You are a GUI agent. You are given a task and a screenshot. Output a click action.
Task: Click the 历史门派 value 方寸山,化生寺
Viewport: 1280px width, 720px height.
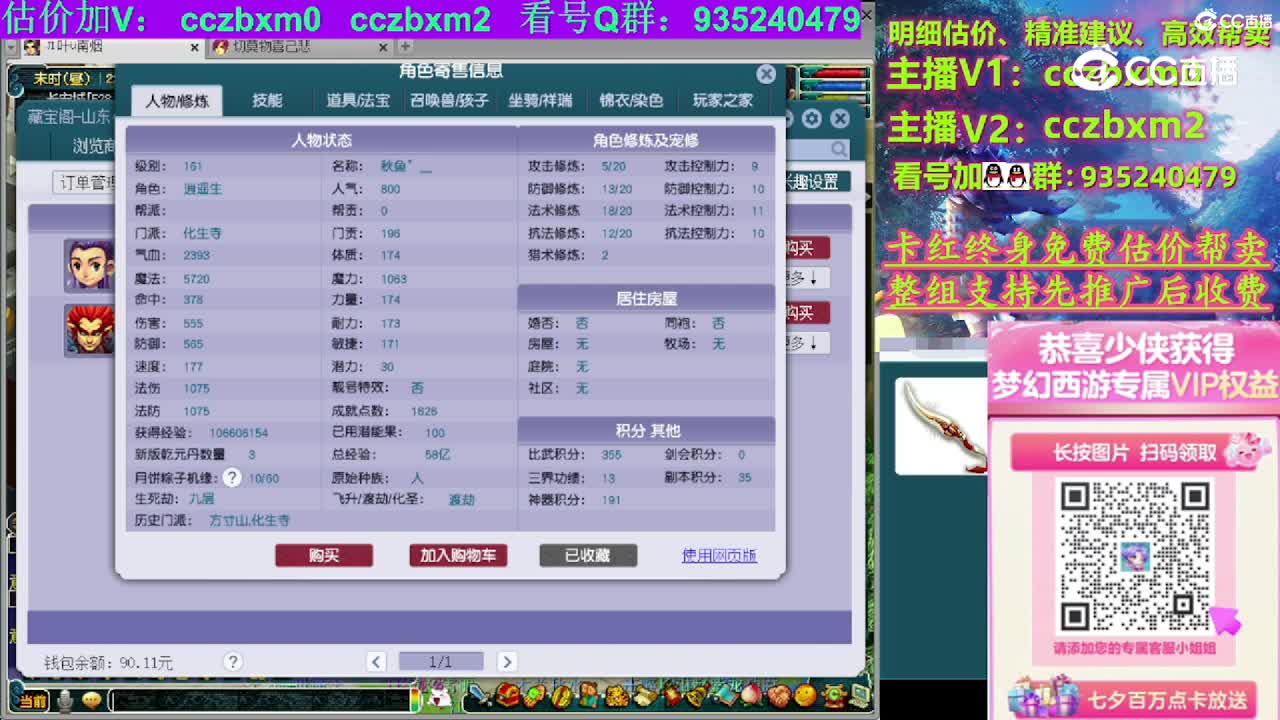click(249, 521)
